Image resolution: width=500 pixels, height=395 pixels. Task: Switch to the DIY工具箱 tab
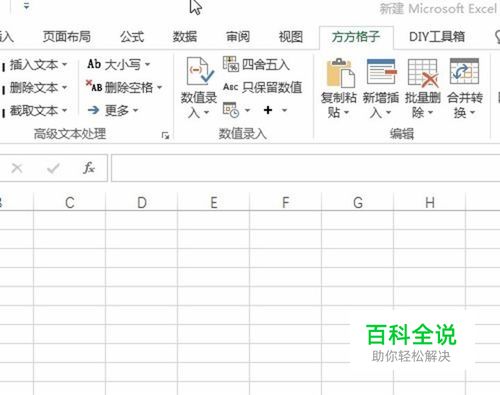pos(437,37)
